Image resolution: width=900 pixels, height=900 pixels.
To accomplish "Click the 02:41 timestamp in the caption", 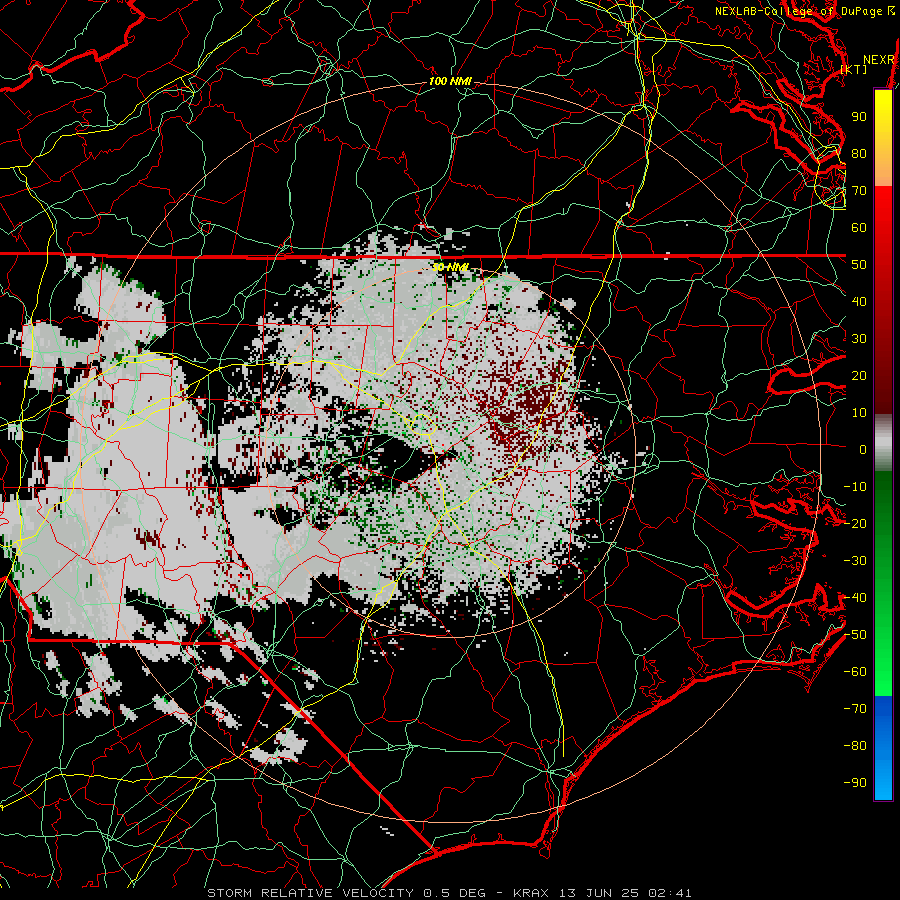I will [670, 893].
